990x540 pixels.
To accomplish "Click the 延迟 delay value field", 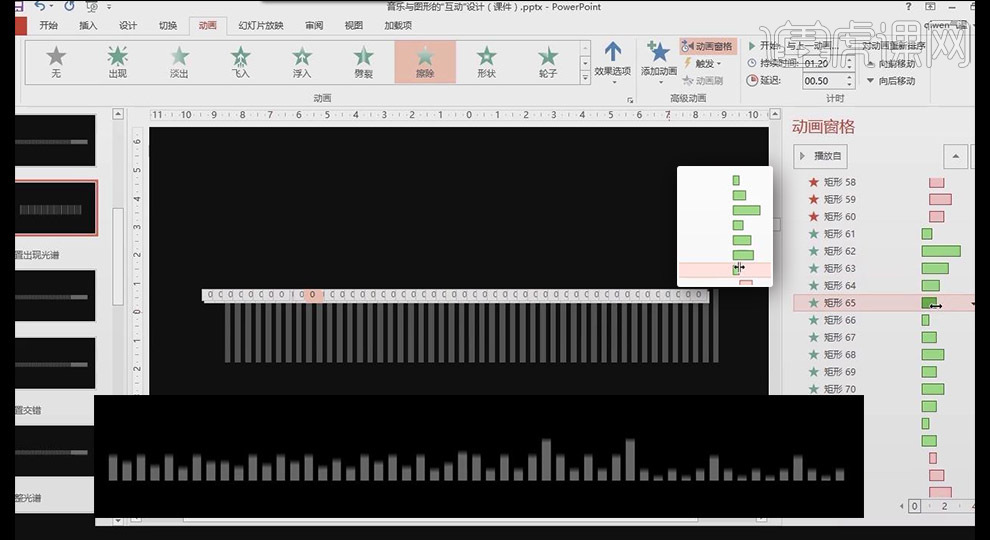I will coord(822,81).
